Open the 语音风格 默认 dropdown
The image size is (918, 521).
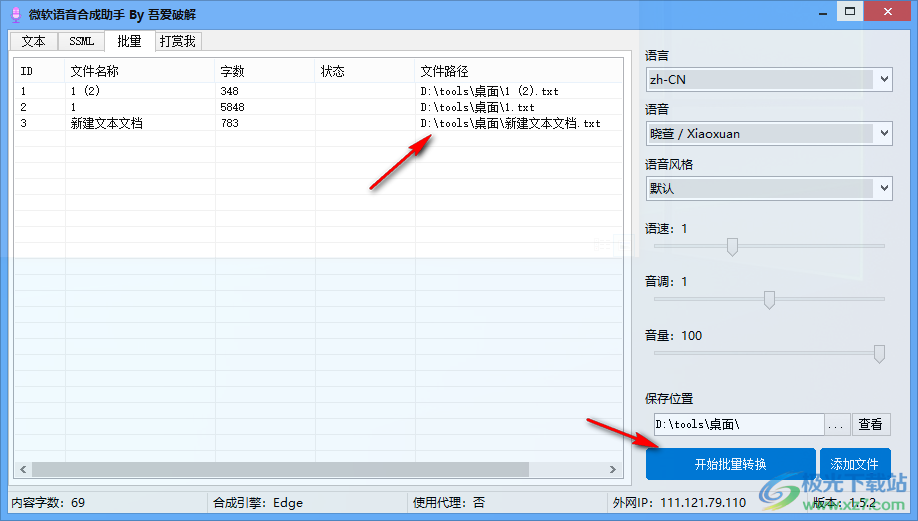coord(769,188)
